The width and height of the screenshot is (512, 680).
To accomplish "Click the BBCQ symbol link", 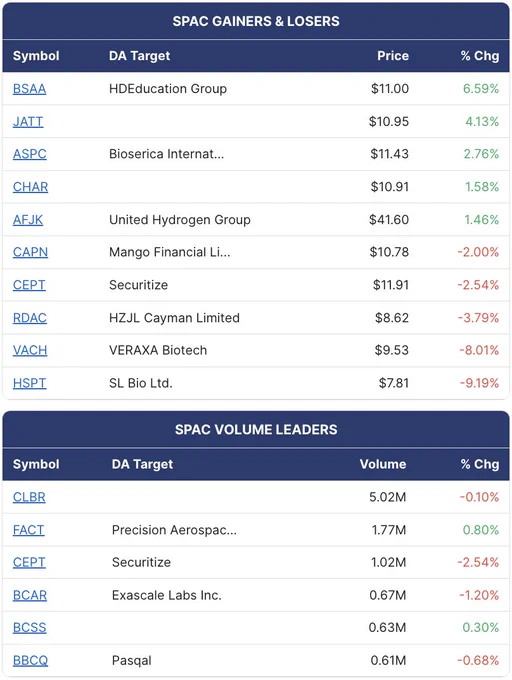I will pos(30,660).
